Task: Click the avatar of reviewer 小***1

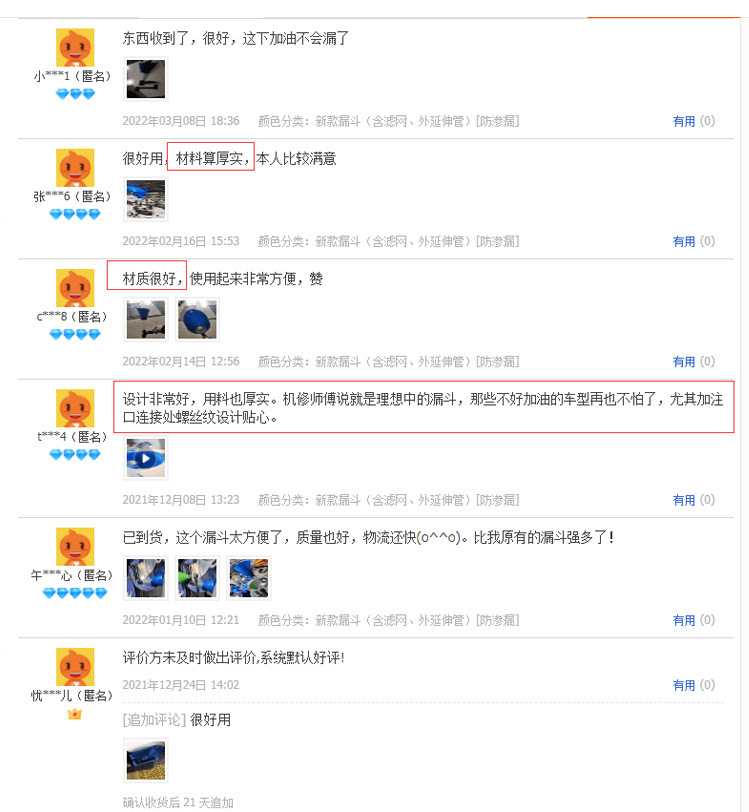Action: point(75,47)
